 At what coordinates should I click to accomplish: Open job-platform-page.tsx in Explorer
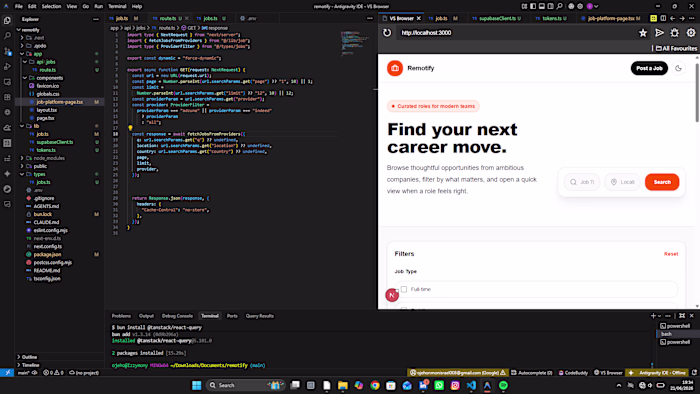pyautogui.click(x=59, y=102)
